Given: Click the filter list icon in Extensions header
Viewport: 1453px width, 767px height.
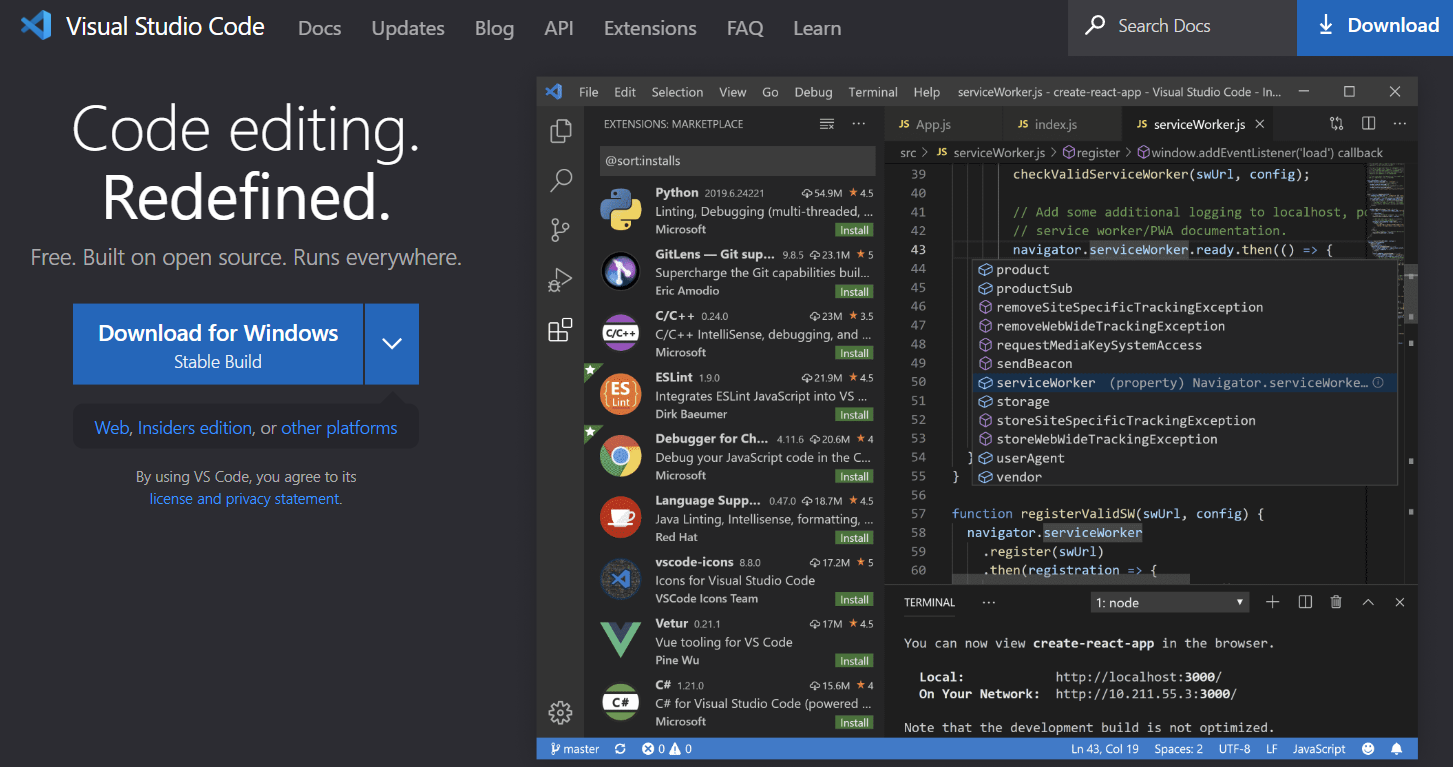Looking at the screenshot, I should pos(827,124).
